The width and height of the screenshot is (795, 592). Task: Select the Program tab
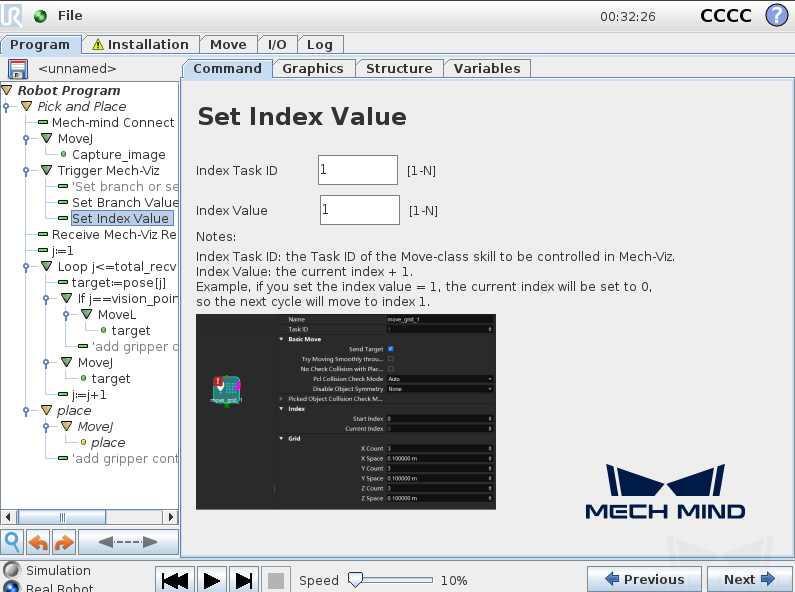click(40, 45)
